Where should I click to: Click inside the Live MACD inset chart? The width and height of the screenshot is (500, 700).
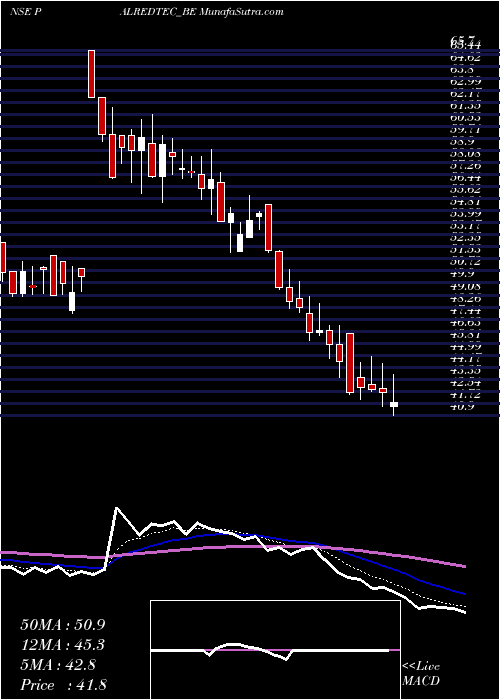275,650
